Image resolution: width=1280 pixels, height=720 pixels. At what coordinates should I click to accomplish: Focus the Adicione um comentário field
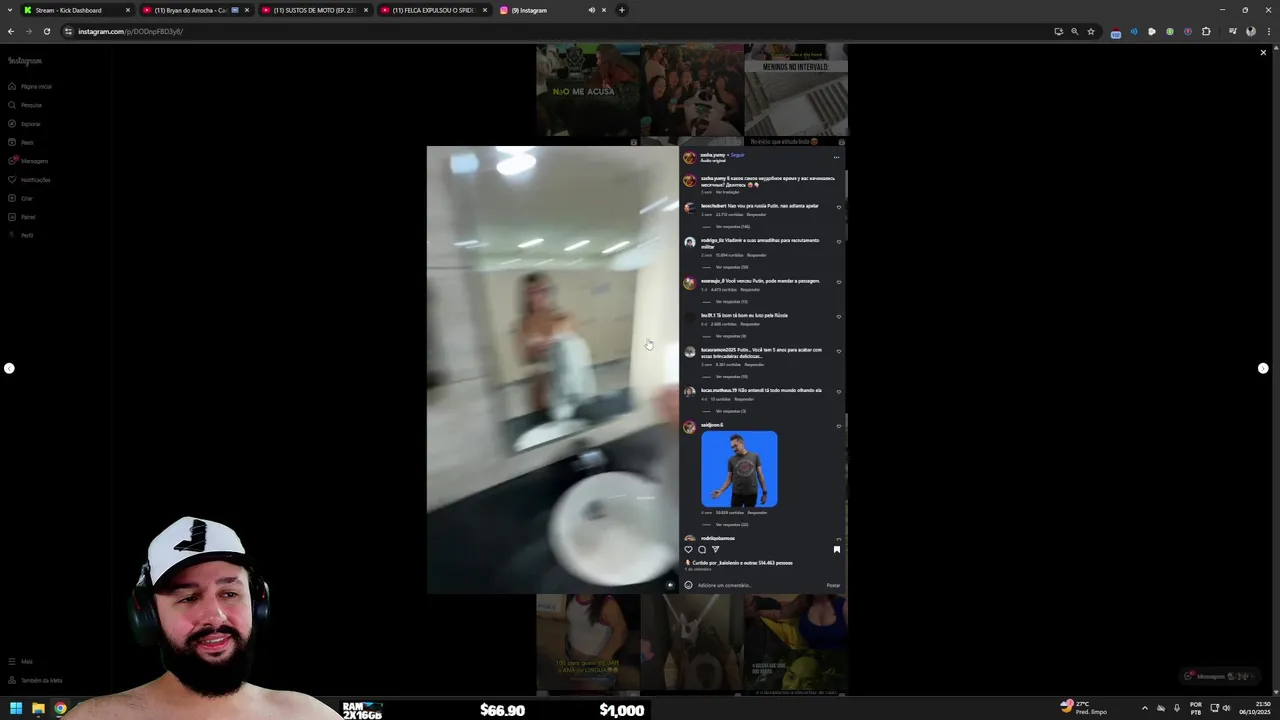[760, 585]
